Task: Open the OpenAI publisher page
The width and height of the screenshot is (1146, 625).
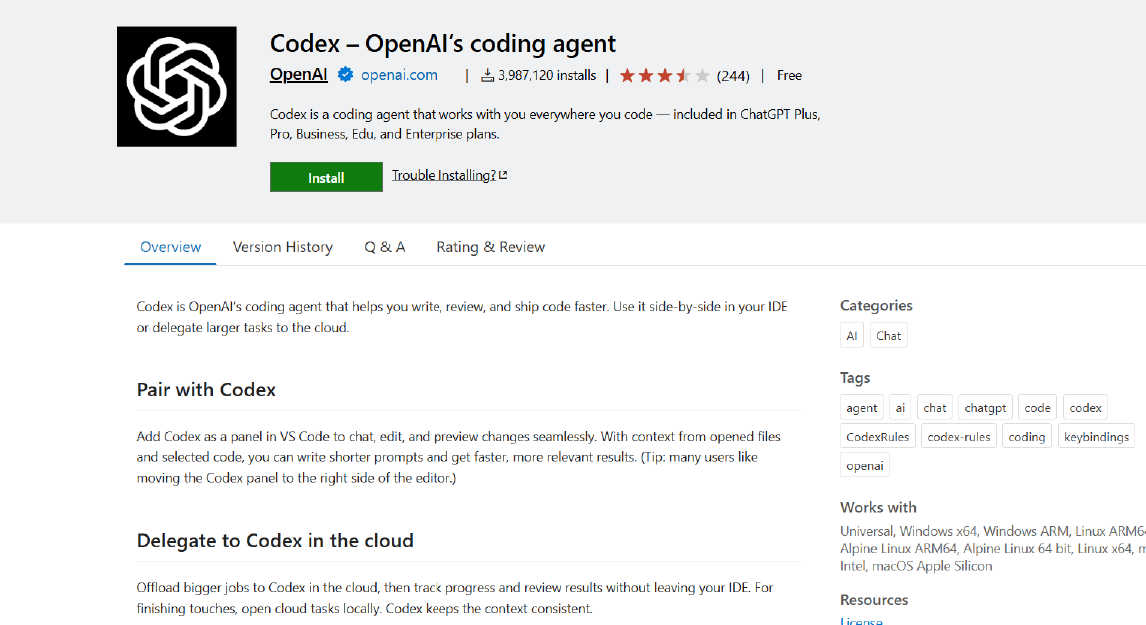Action: (x=297, y=74)
